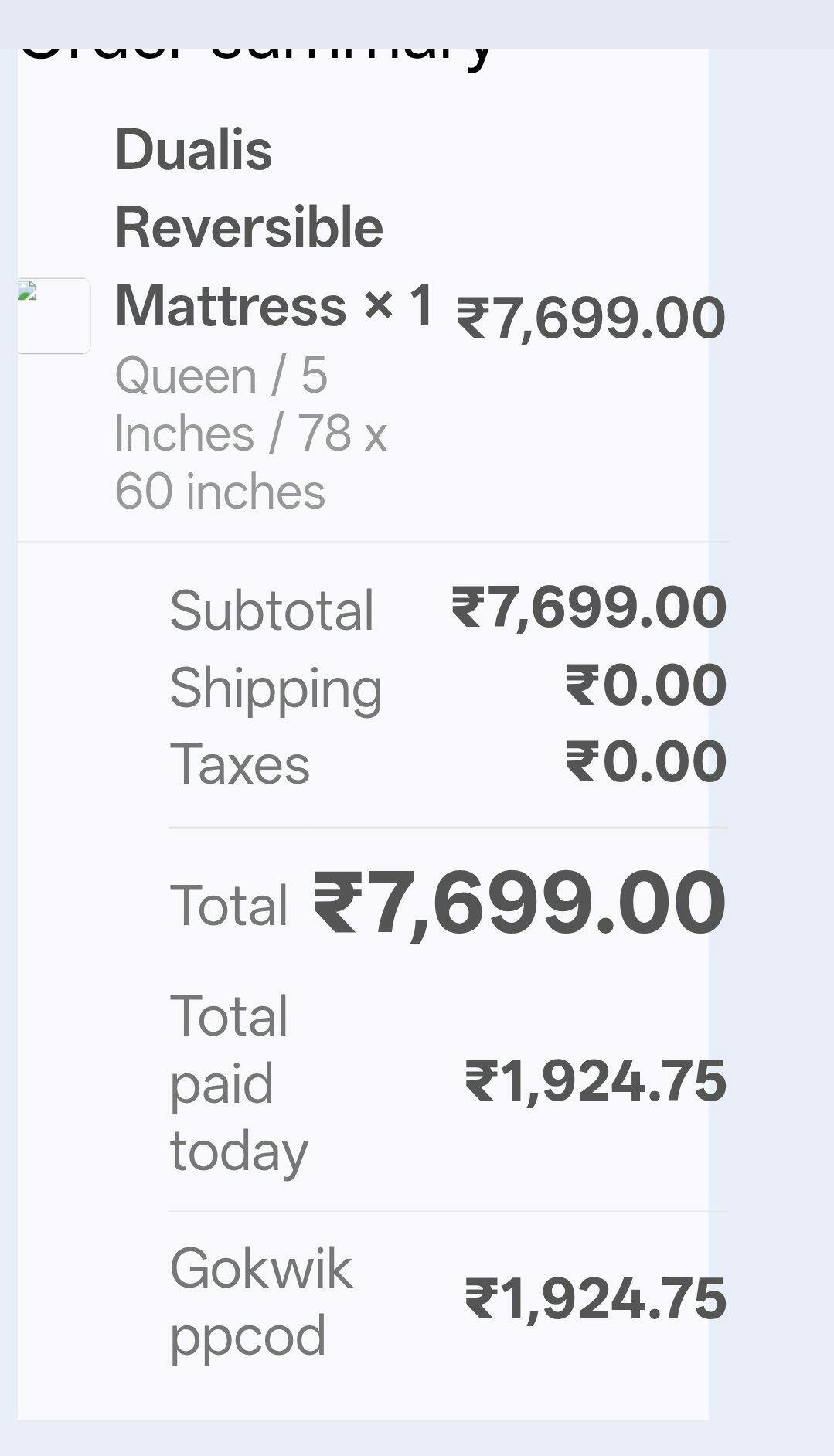This screenshot has height=1456, width=834.
Task: Click the Dualis Reversible Mattress product name
Action: click(x=248, y=227)
